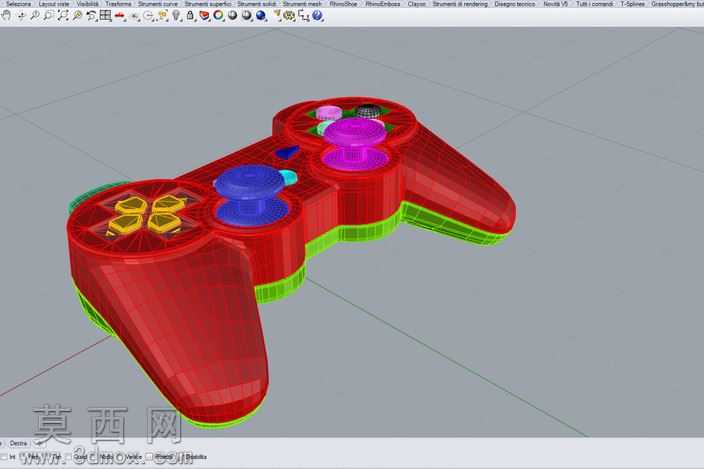The image size is (704, 469).
Task: Click the padlock Lock objects icon
Action: (x=190, y=16)
